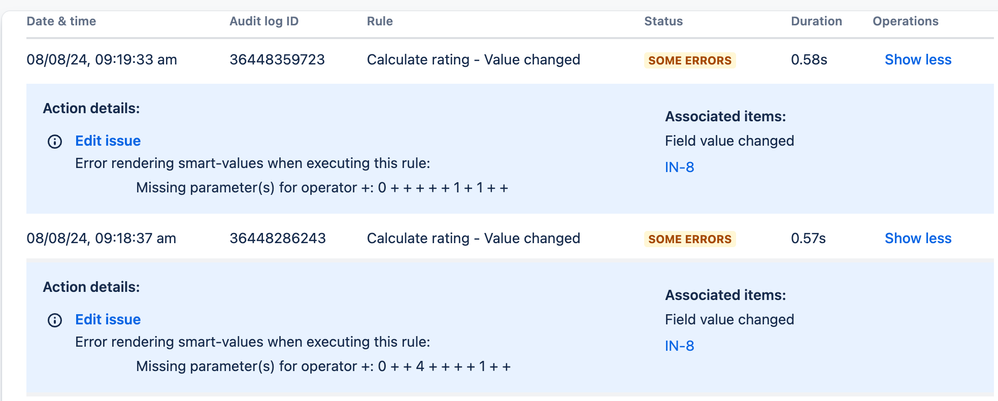This screenshot has height=401, width=998.
Task: Click the 08/08/24, 09:18:37 am timestamp
Action: [x=102, y=239]
